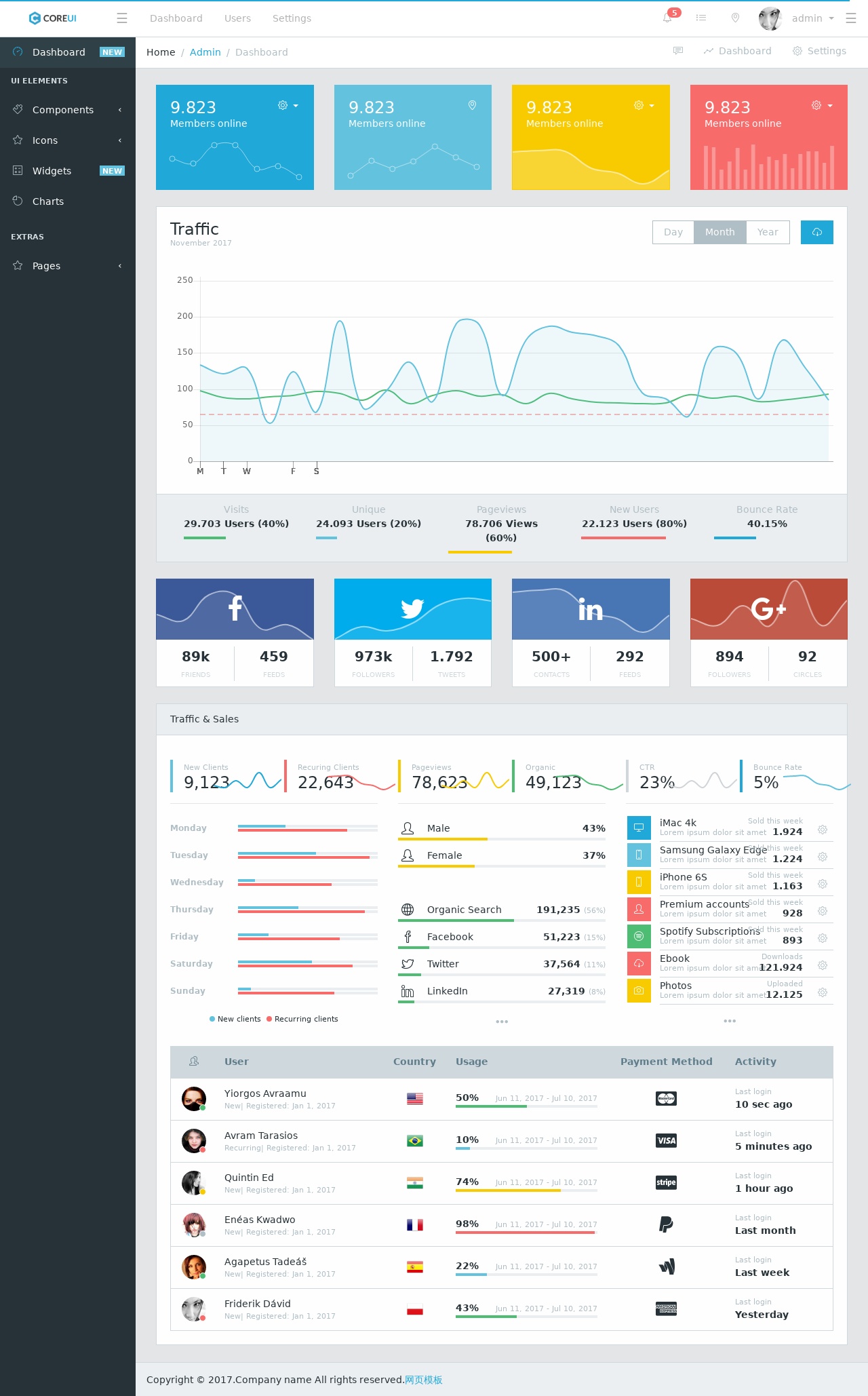The image size is (868, 1396).
Task: Click ellipsis below Photos product row
Action: point(730,1021)
